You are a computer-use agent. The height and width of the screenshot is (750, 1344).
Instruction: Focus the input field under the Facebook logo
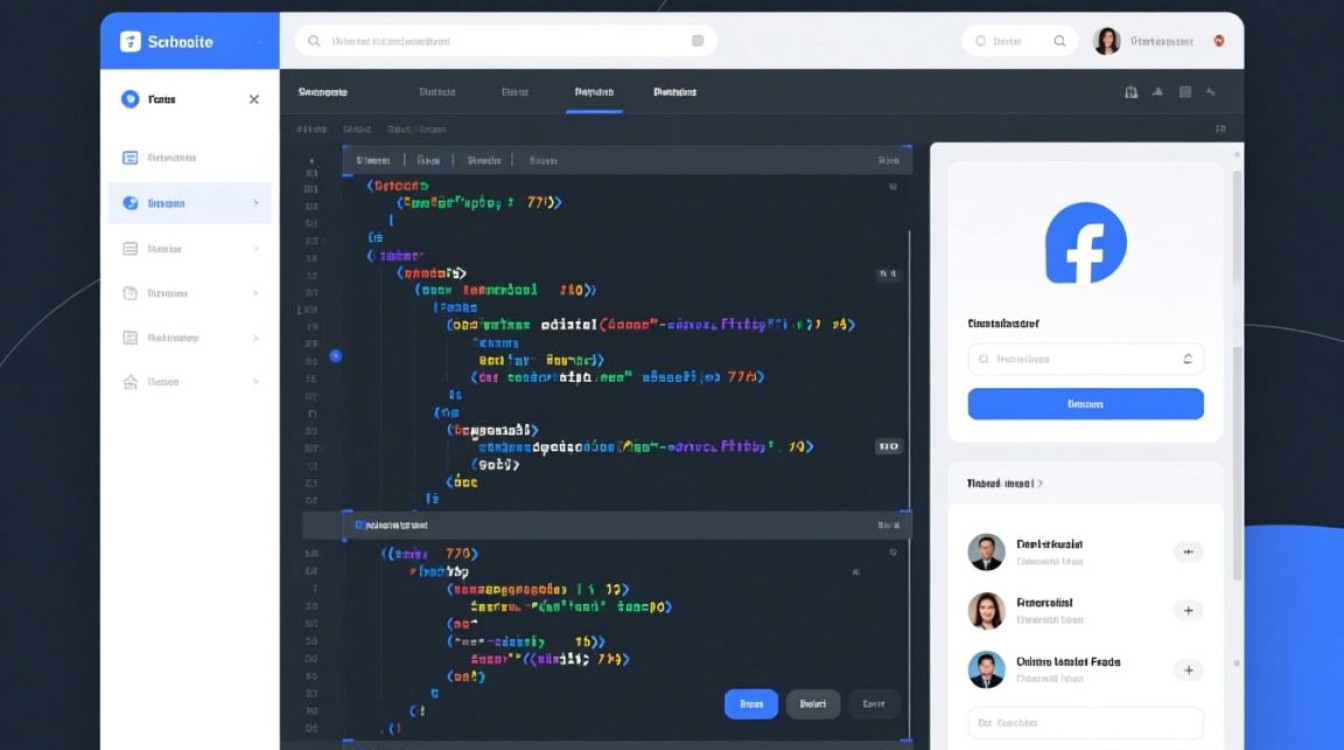[1086, 359]
